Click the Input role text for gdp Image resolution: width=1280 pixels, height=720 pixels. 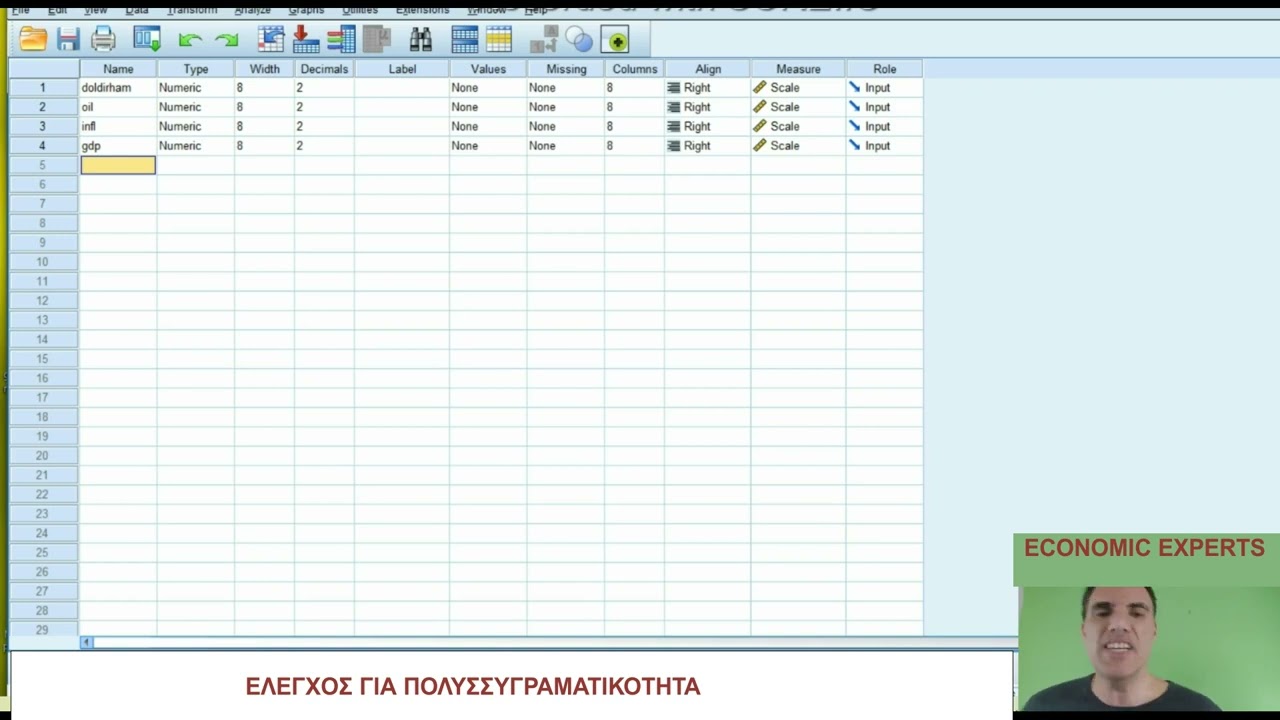click(x=878, y=146)
